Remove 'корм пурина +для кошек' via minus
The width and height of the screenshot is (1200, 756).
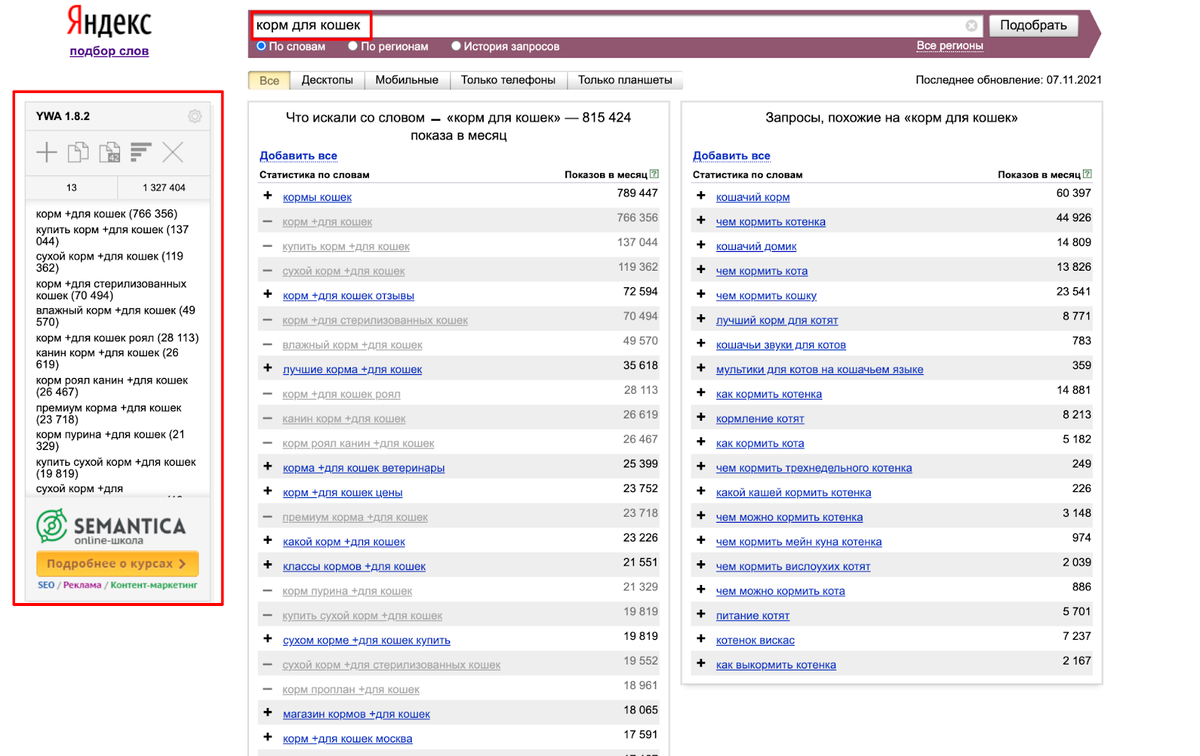tap(268, 590)
